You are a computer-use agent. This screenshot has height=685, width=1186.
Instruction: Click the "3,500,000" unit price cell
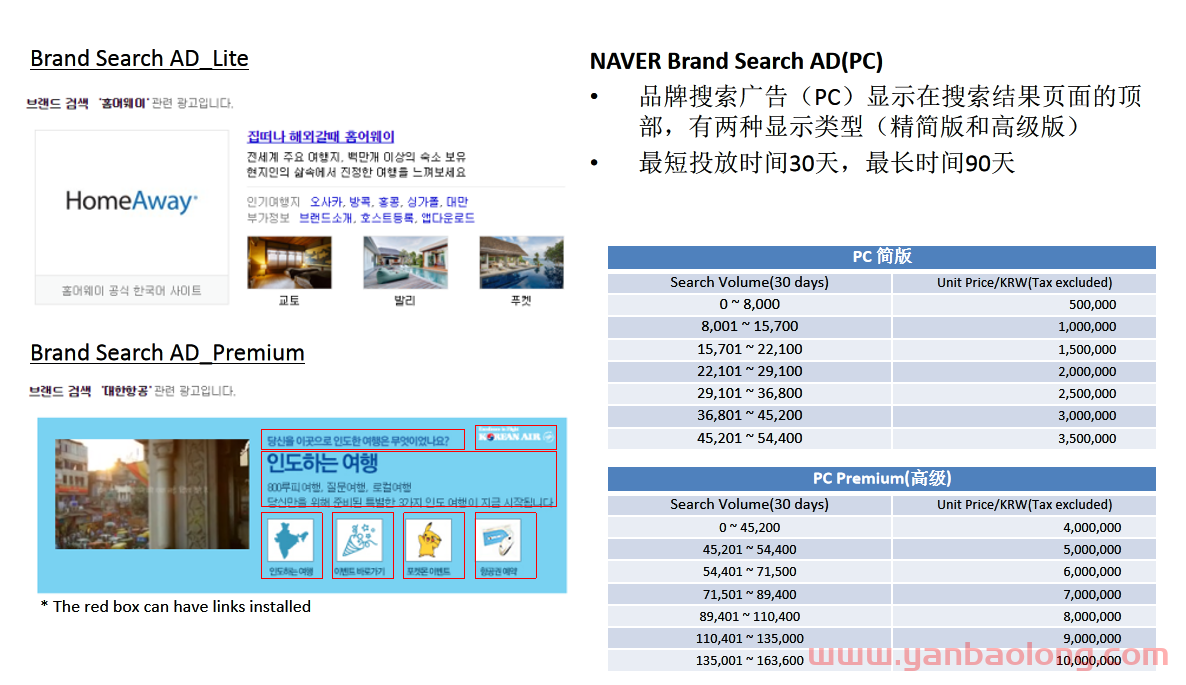coord(1024,438)
